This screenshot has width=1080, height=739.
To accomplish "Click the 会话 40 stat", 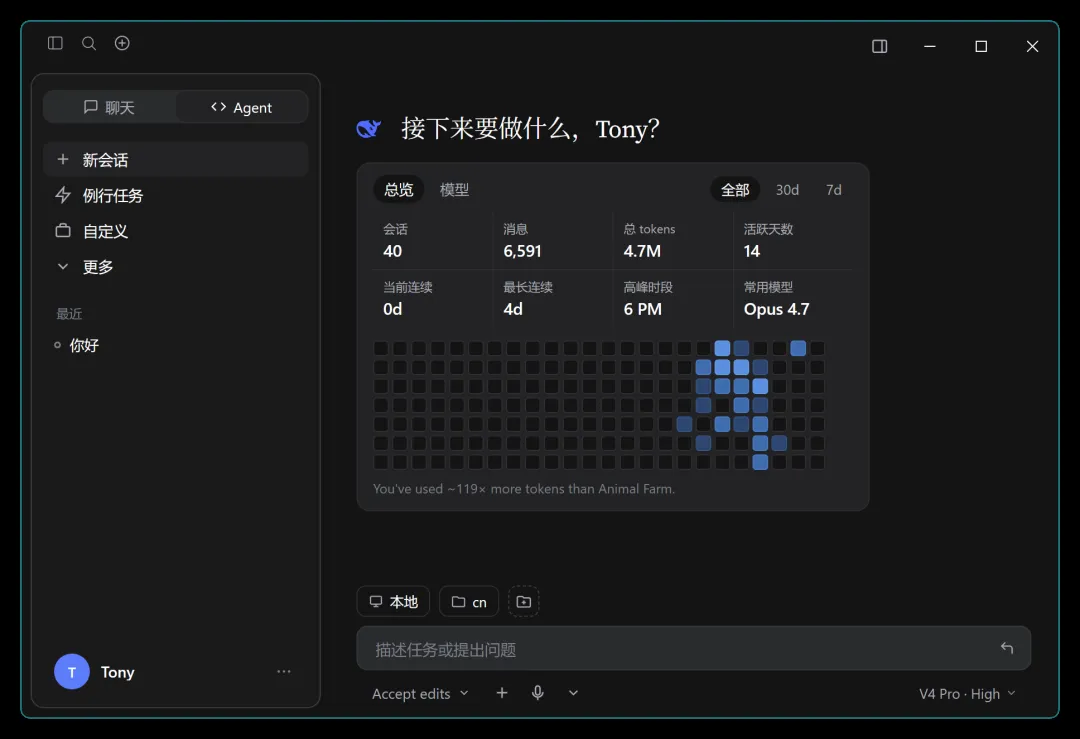I will point(433,240).
